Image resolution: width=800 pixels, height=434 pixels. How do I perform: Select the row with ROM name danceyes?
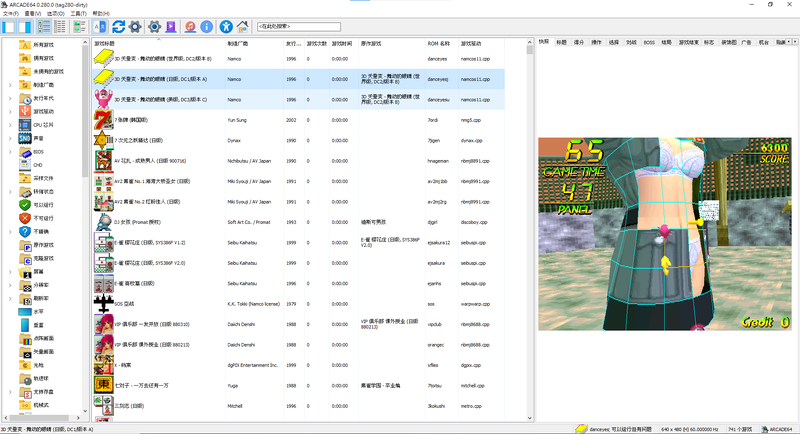click(298, 59)
